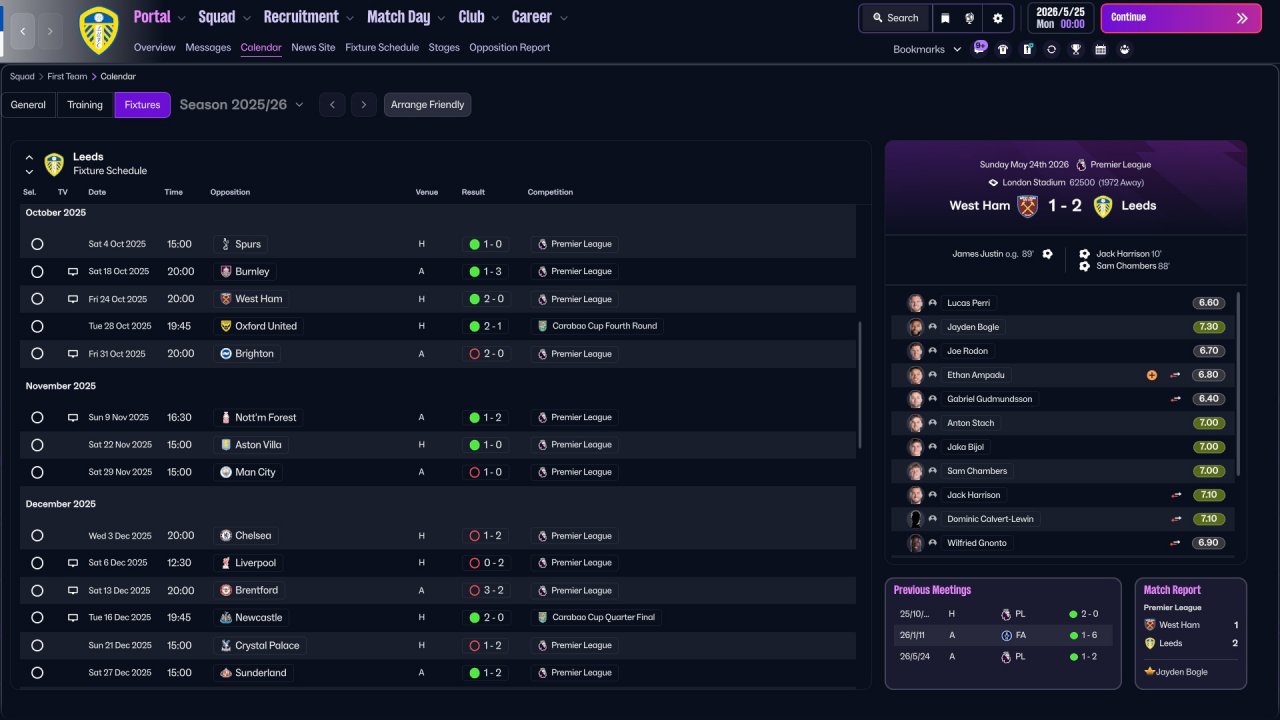The width and height of the screenshot is (1280, 720).
Task: Select the Burnley fixture radio button
Action: click(37, 271)
